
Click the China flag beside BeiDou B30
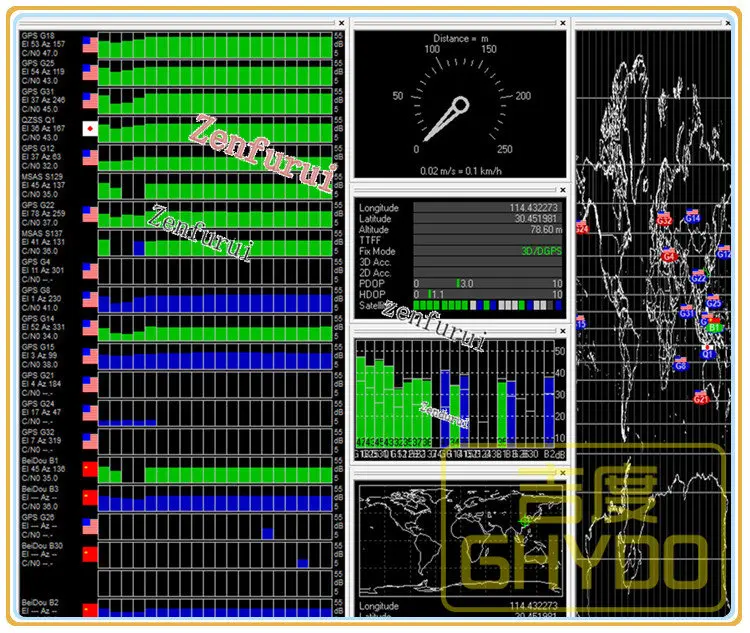pos(90,555)
